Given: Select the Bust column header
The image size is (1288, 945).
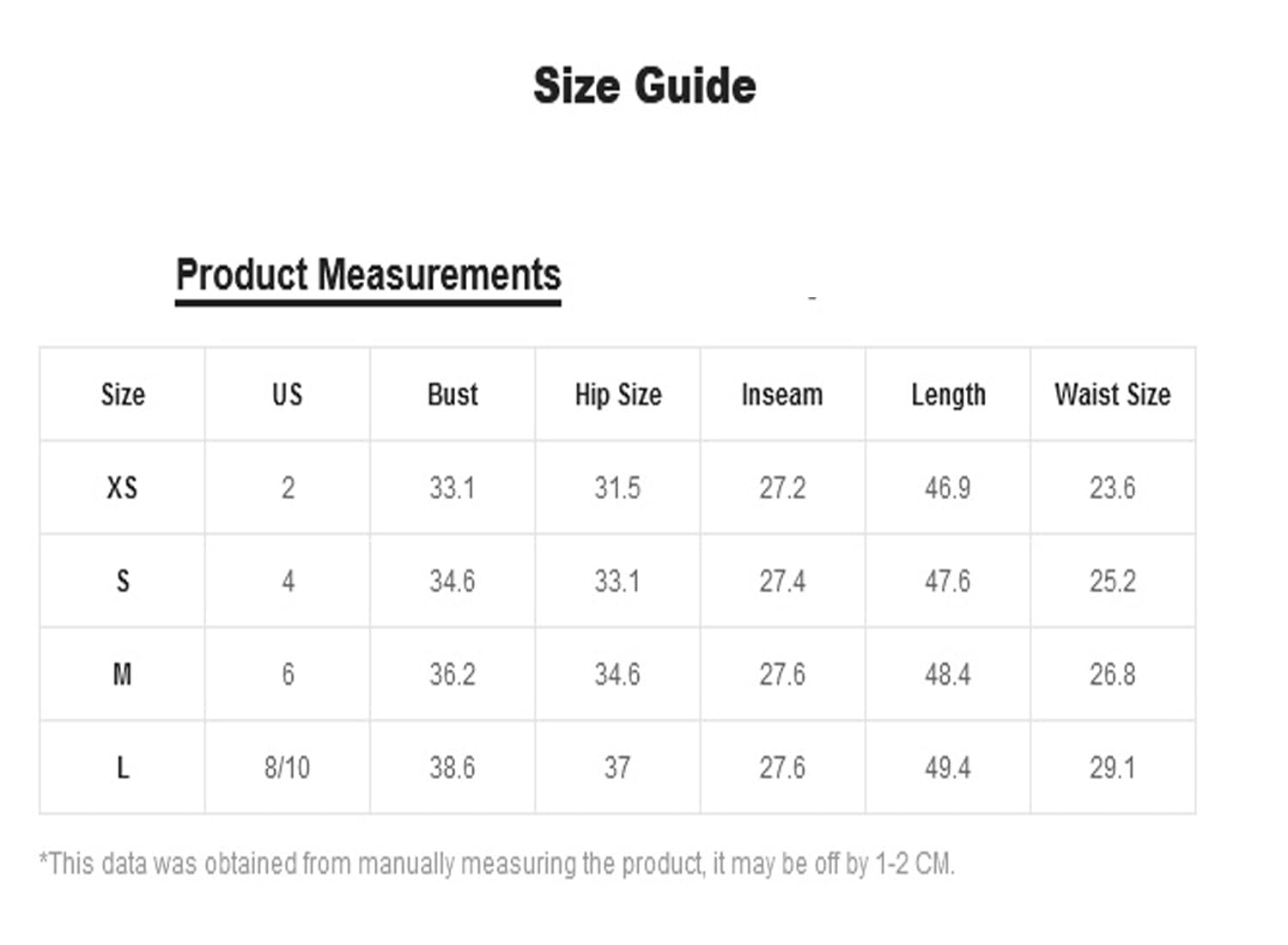Looking at the screenshot, I should 453,394.
